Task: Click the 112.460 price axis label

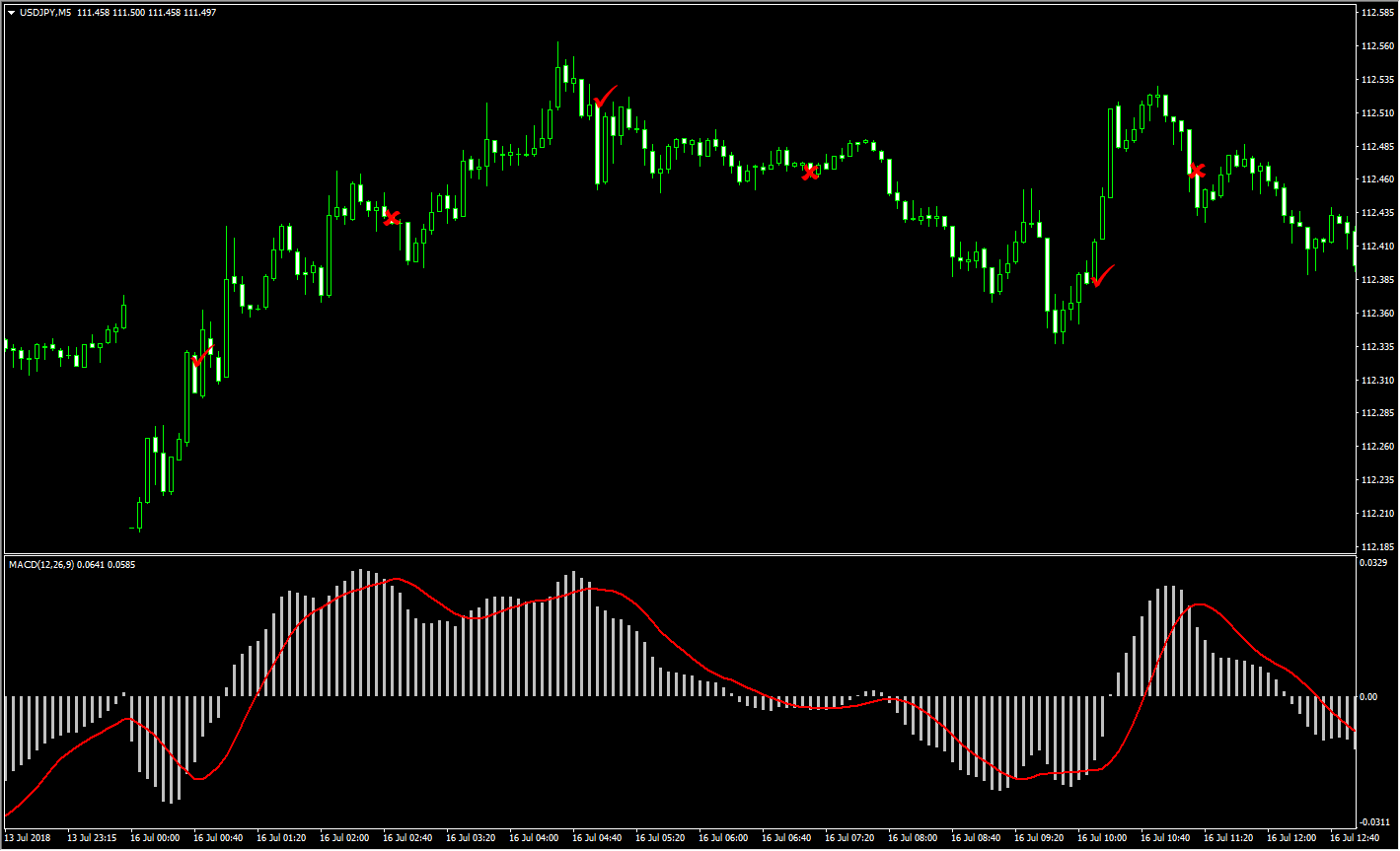Action: [1376, 179]
